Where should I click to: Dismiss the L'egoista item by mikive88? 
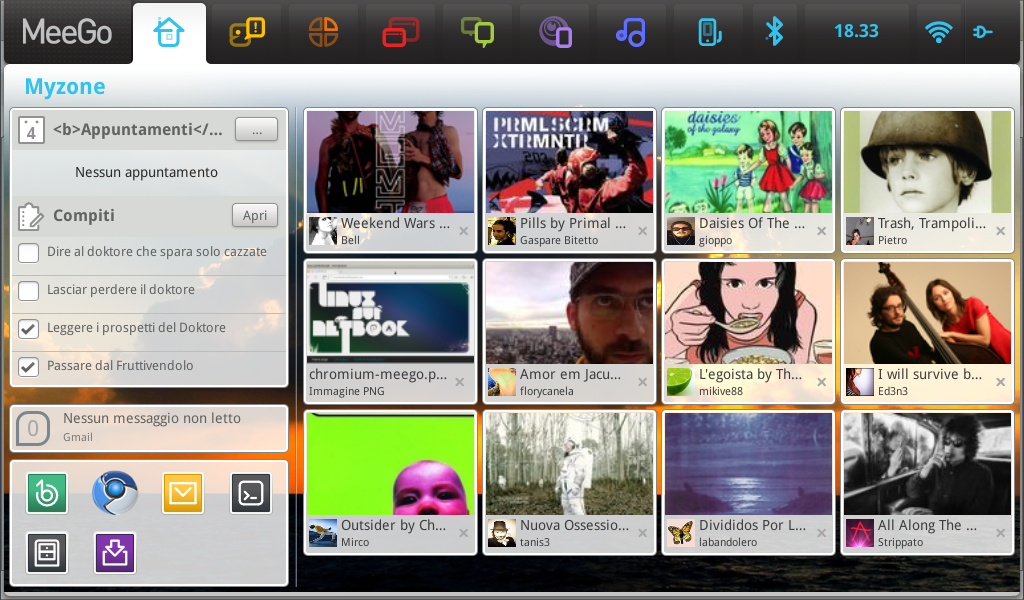[x=822, y=382]
